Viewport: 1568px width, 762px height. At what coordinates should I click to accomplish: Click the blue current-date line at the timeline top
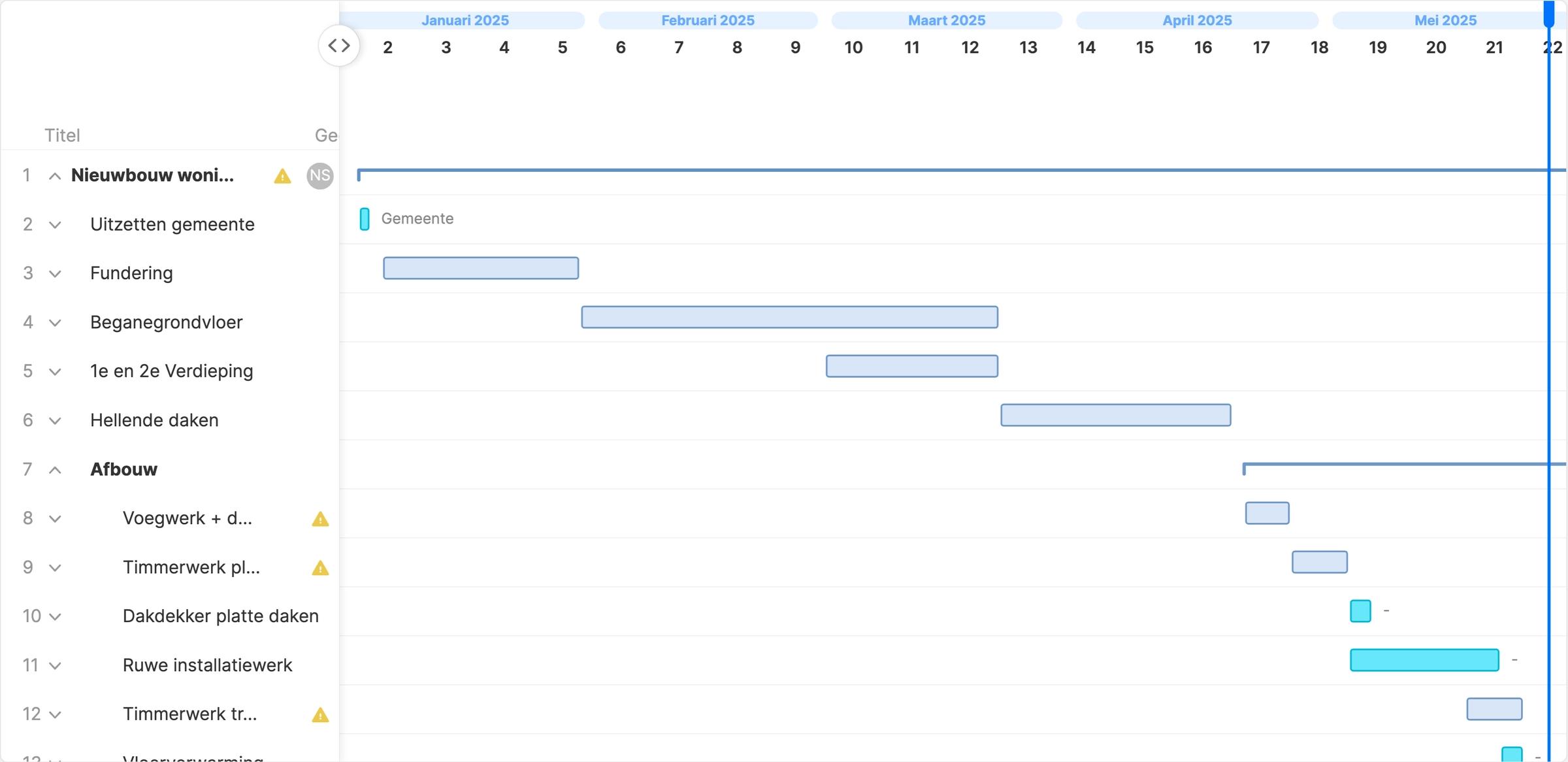1548,13
